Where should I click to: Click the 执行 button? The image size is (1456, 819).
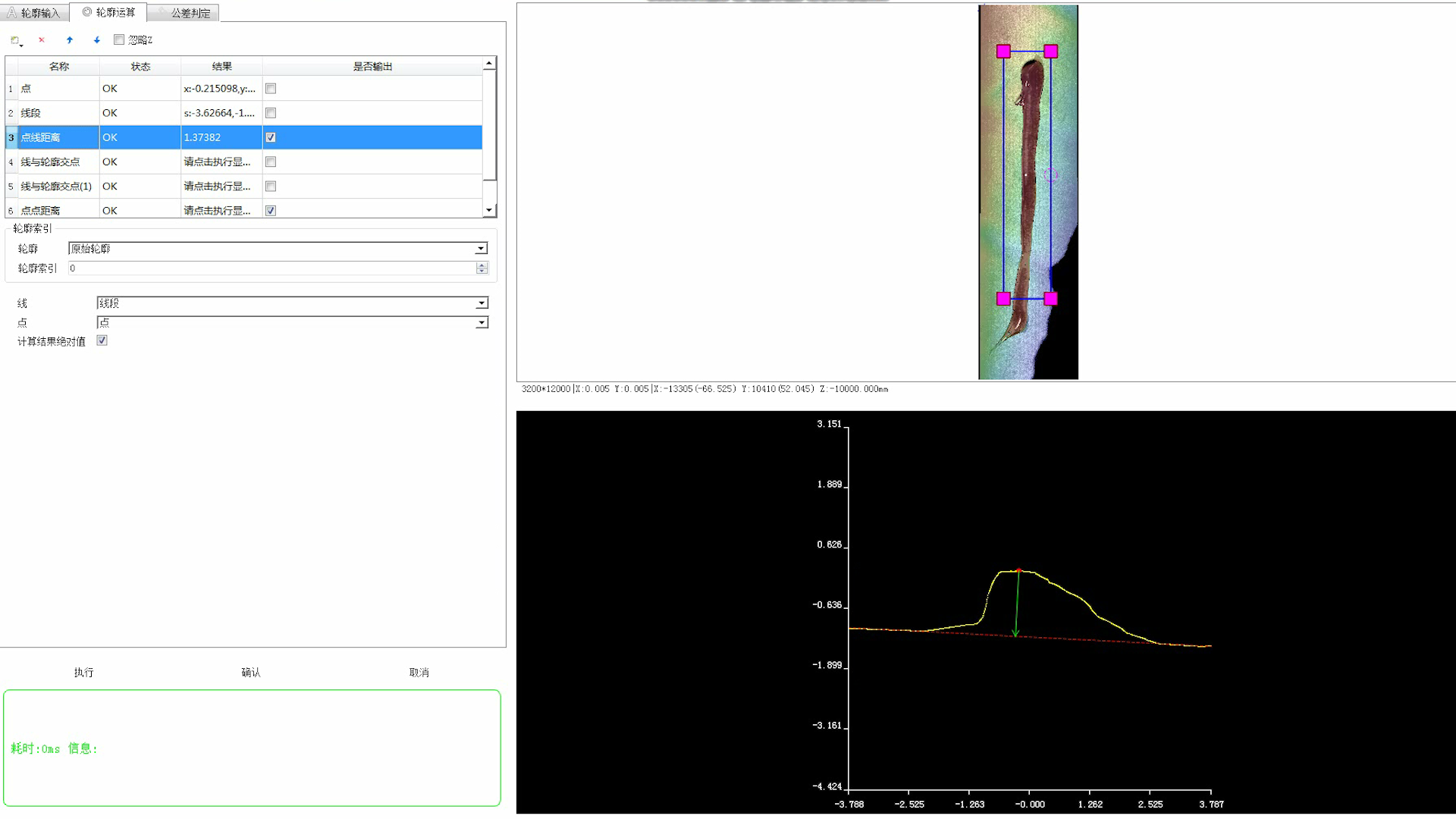point(83,673)
